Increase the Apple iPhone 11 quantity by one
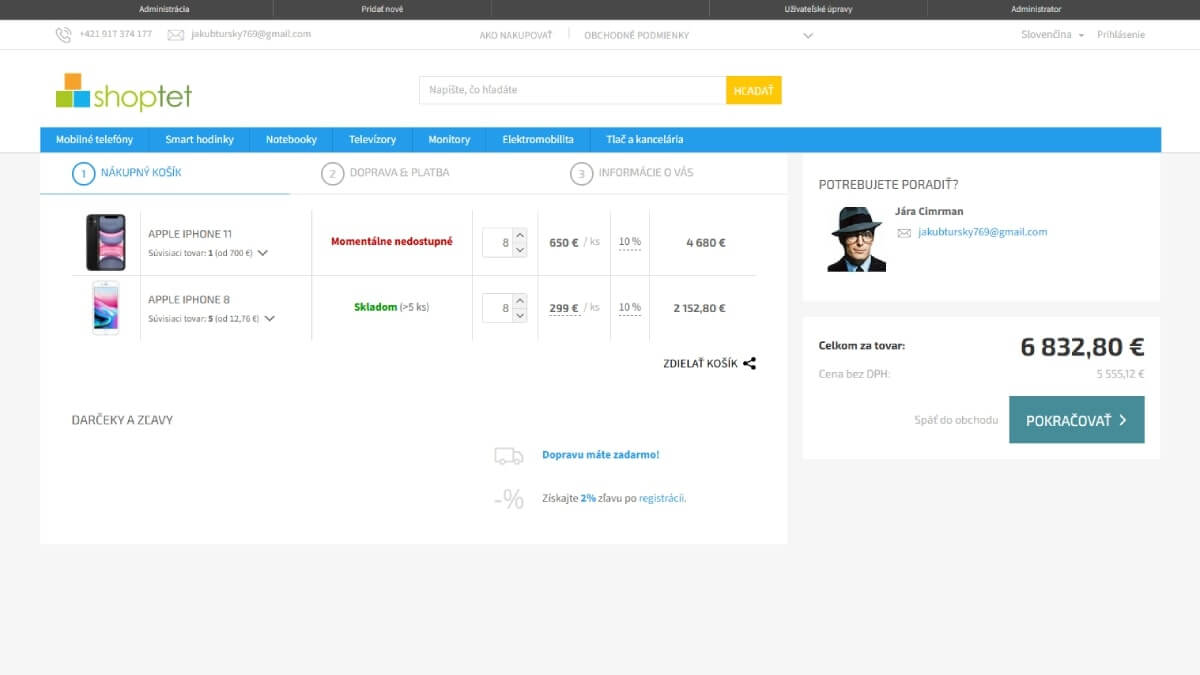The width and height of the screenshot is (1200, 675). (x=519, y=236)
